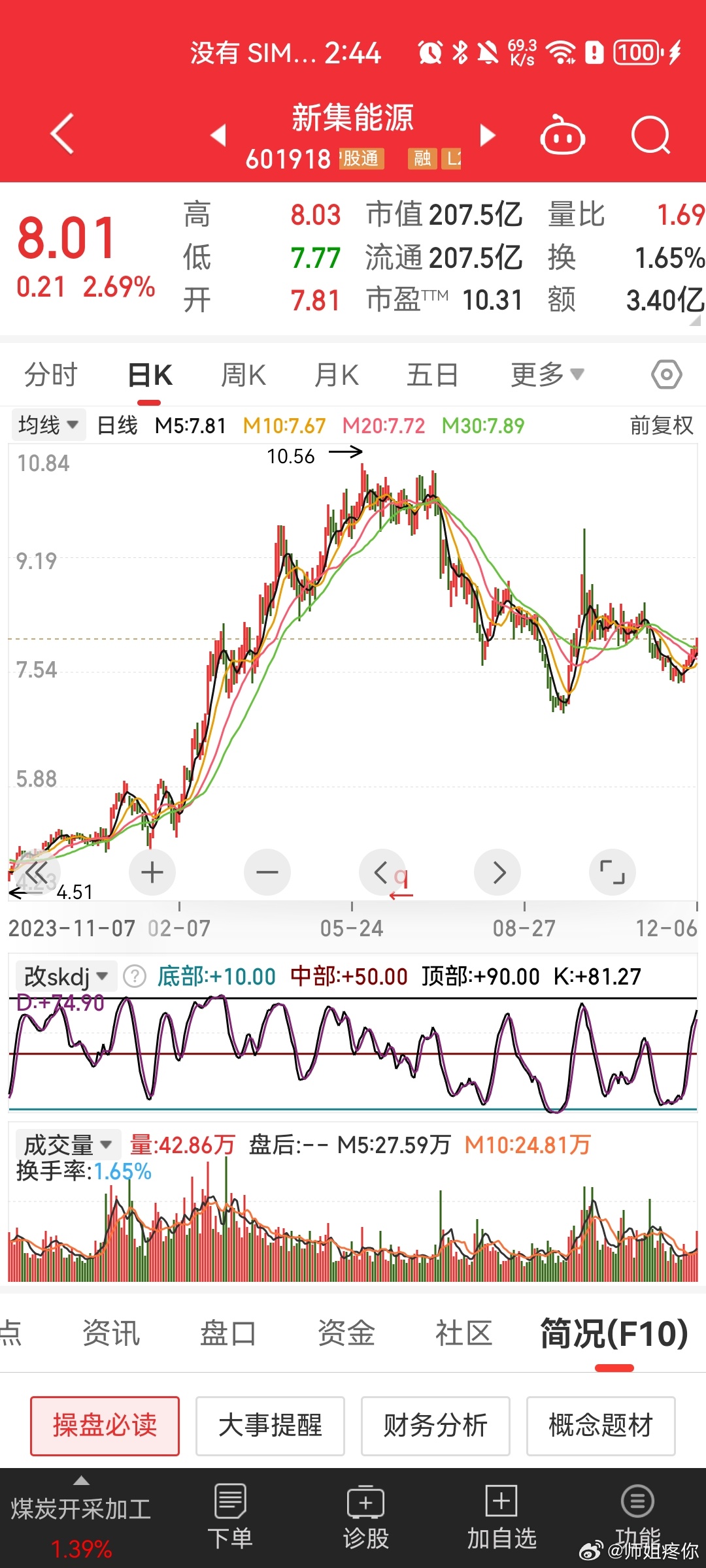Expand the 更多 period dropdown
The height and width of the screenshot is (1568, 706).
tap(546, 375)
